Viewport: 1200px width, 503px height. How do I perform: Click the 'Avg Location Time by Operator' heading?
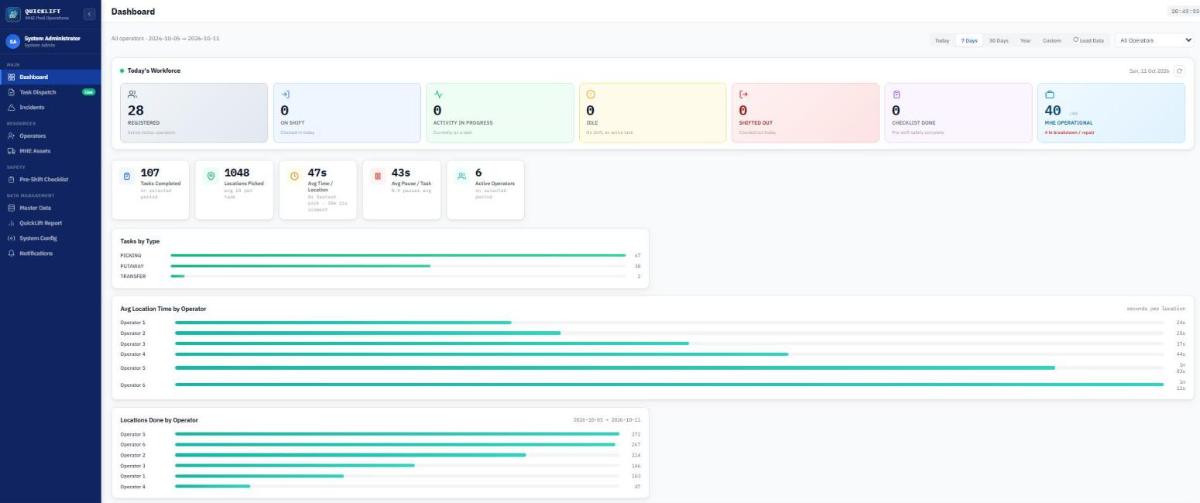pyautogui.click(x=163, y=308)
